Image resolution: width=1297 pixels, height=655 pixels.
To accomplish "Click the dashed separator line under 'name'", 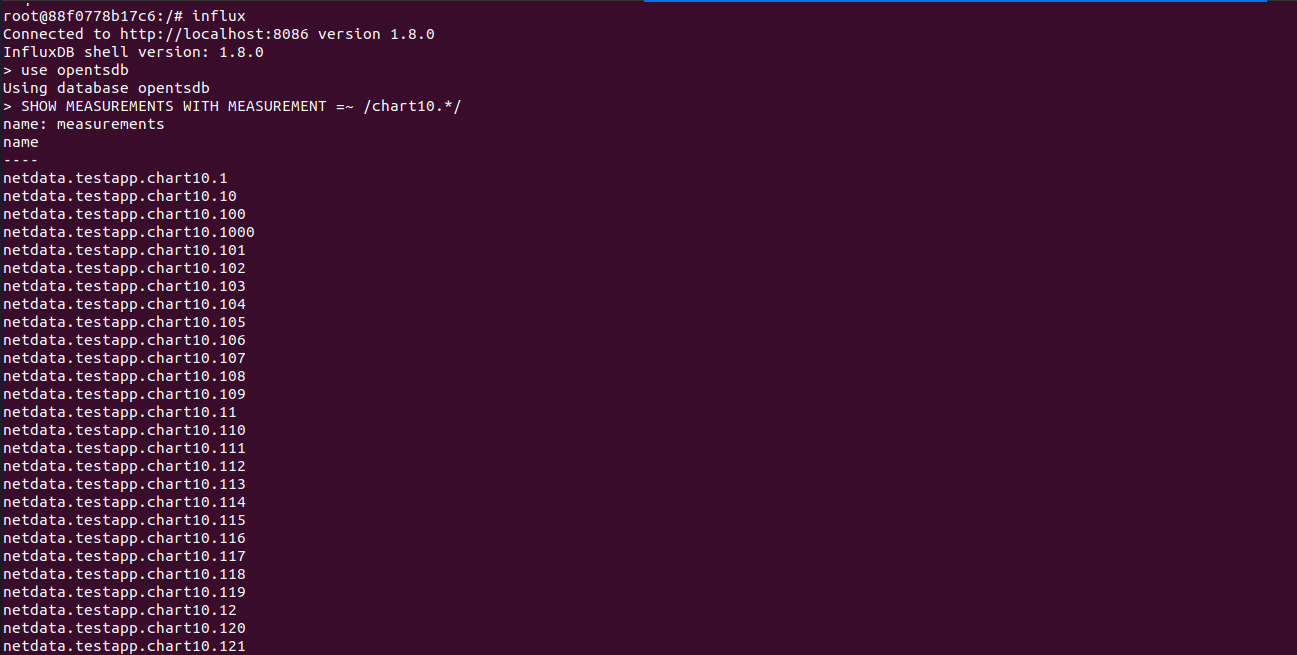I will pos(20,160).
